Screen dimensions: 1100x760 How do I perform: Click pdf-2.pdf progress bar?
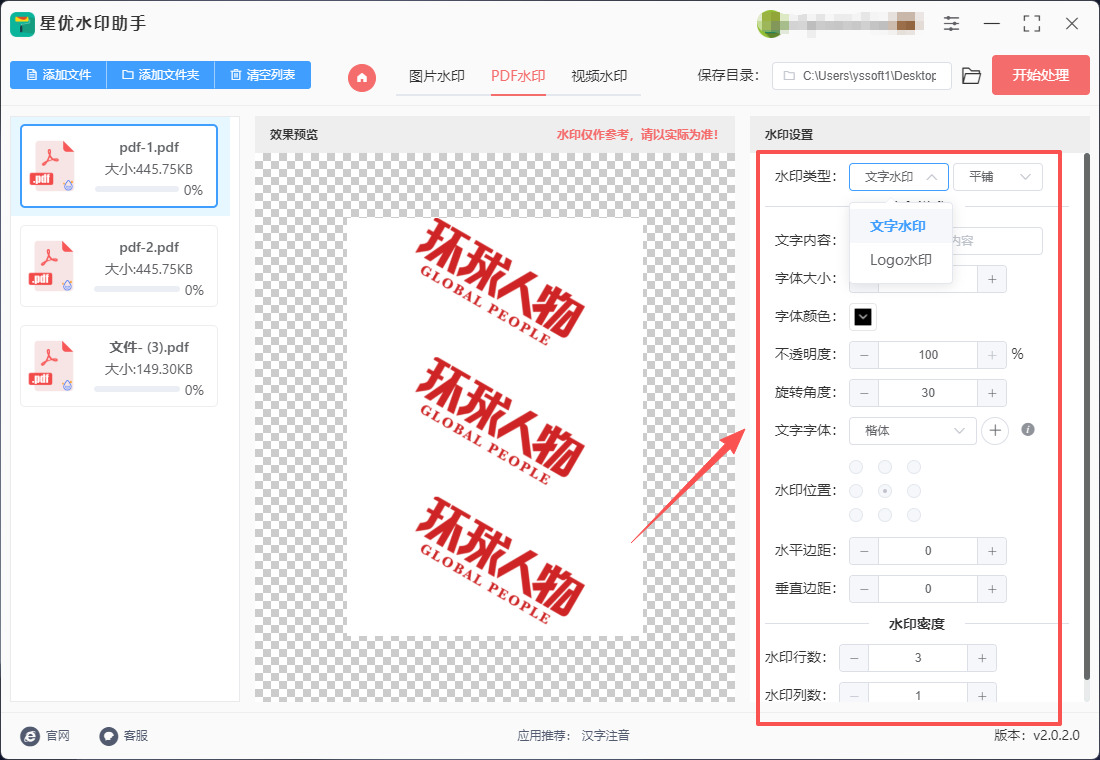pyautogui.click(x=137, y=289)
